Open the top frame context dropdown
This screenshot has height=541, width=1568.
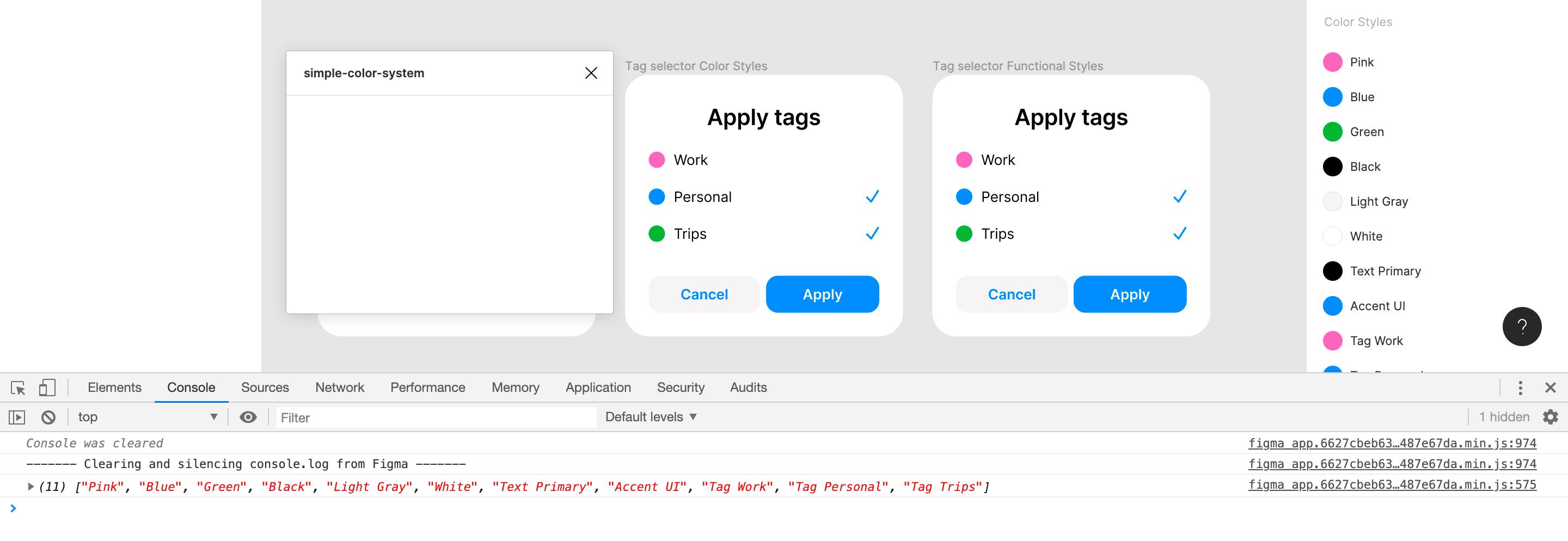(146, 417)
